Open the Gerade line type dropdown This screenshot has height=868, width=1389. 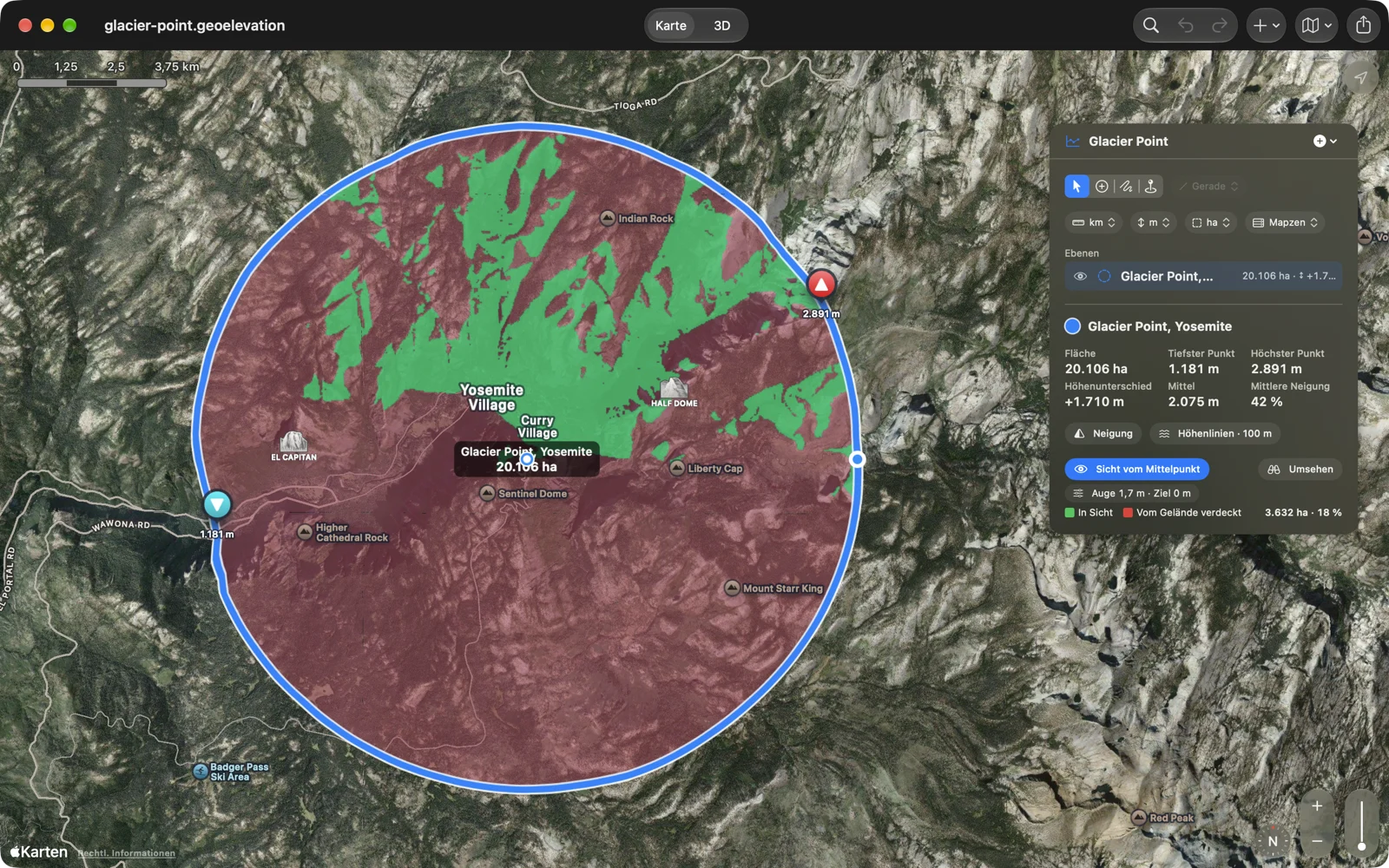click(1208, 187)
